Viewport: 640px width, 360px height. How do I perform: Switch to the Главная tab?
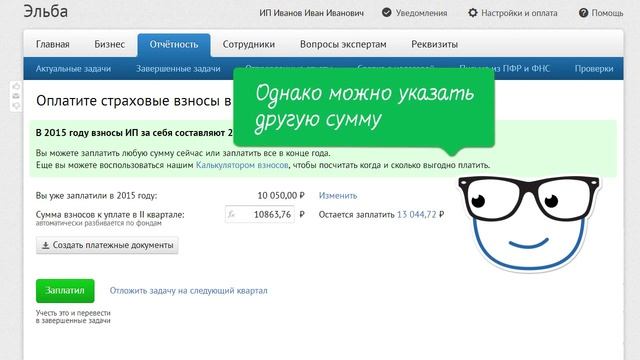point(53,44)
